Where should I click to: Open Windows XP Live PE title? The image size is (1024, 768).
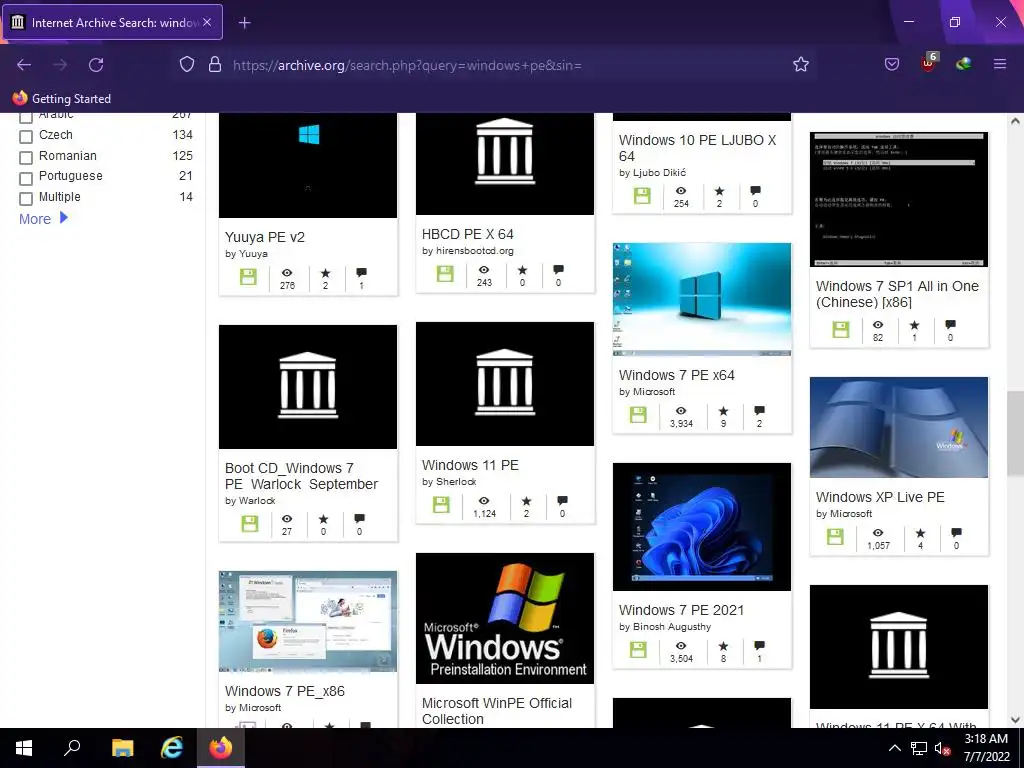(x=880, y=497)
